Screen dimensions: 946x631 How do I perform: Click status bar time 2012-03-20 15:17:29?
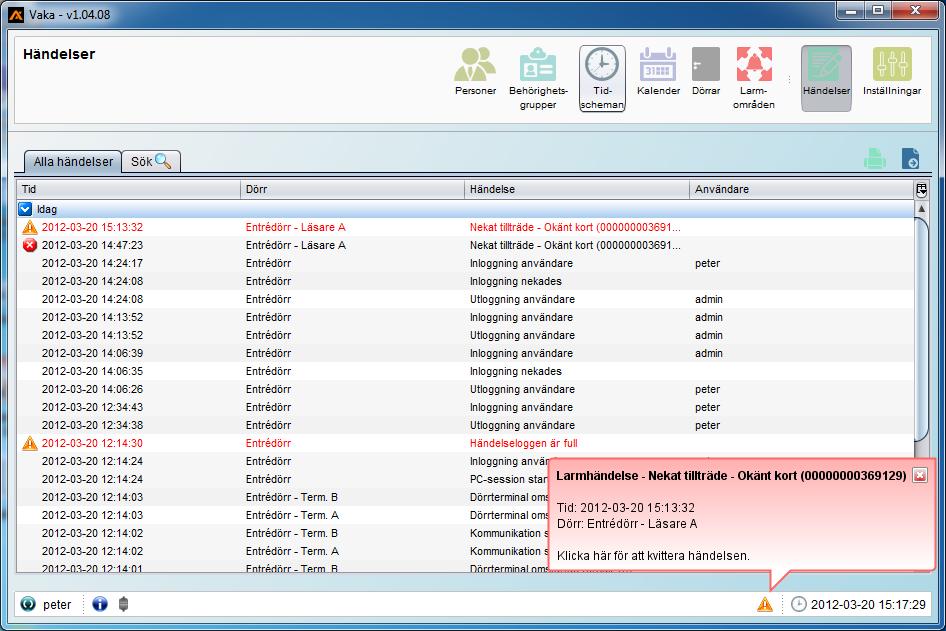868,604
